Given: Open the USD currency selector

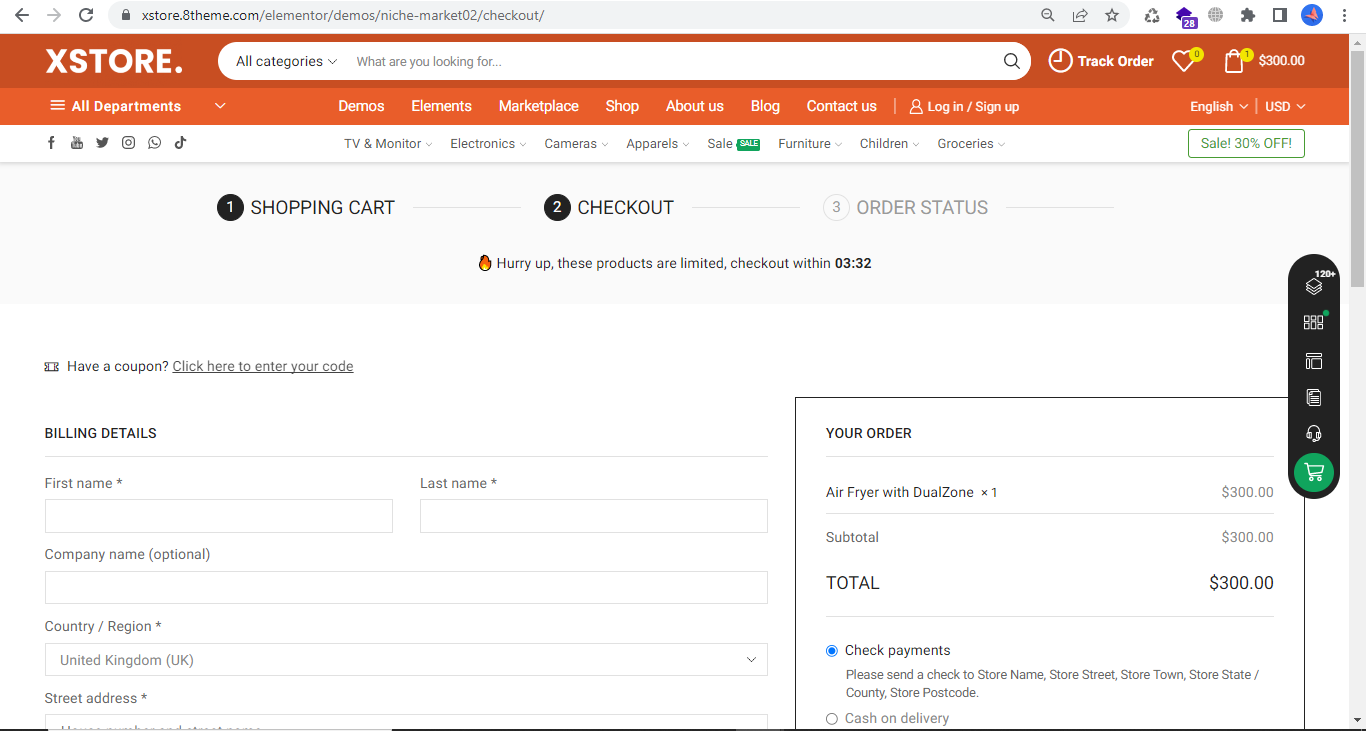Looking at the screenshot, I should [x=1285, y=106].
